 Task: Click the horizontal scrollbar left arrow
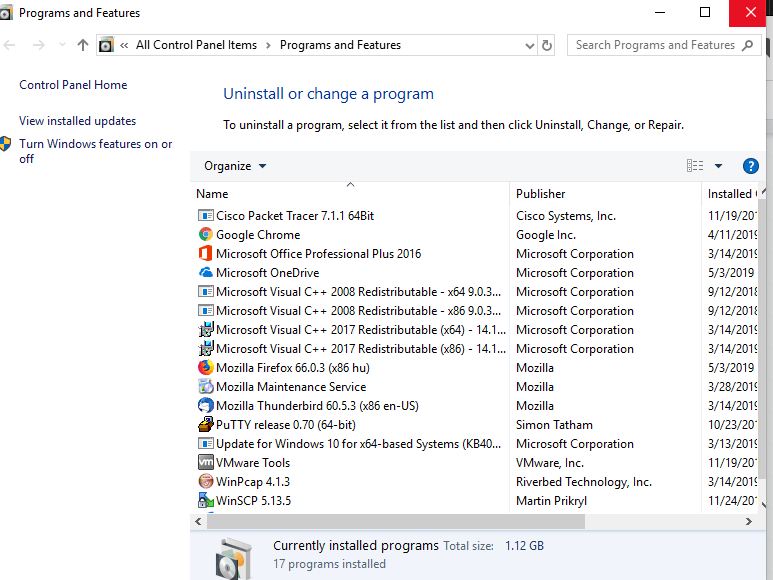click(198, 521)
